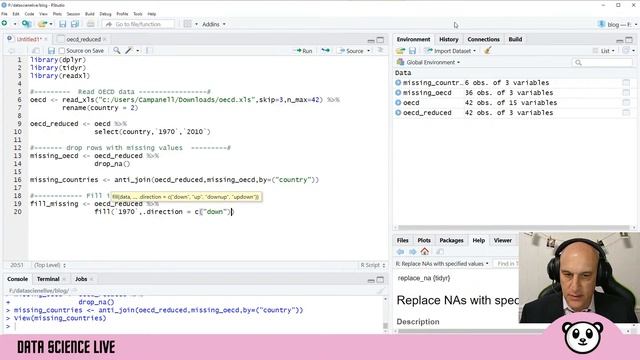This screenshot has height=360, width=640.
Task: Toggle the Source on Save checkbox
Action: (x=62, y=51)
